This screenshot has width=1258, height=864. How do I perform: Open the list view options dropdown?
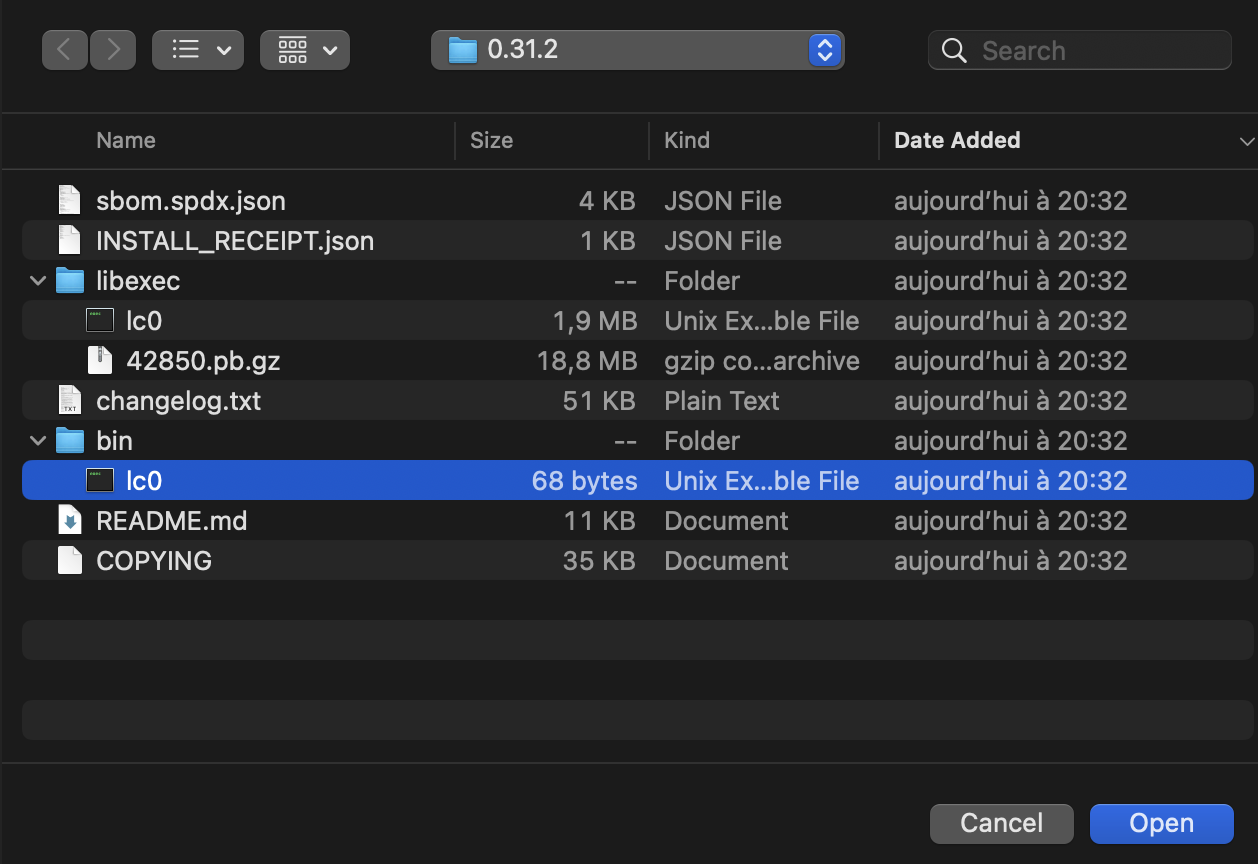pos(197,49)
